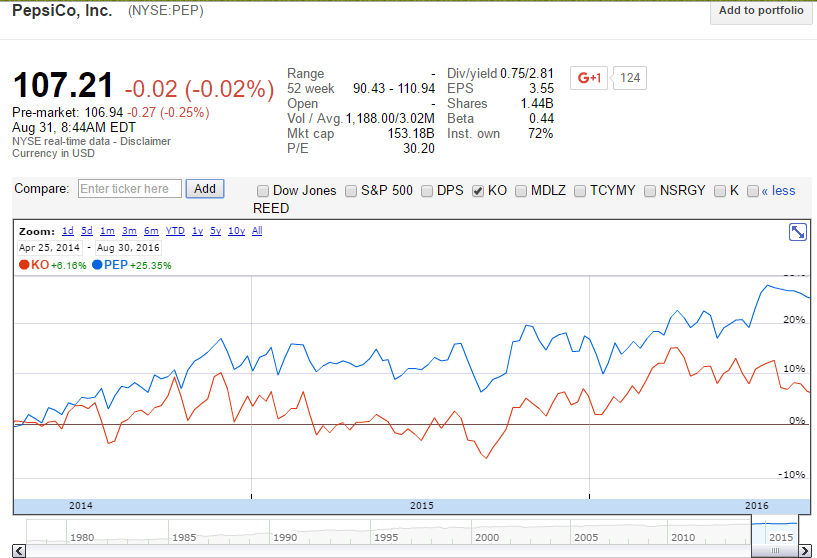Click the 2015 label on chart axis
Viewport: 817px width, 558px height.
(422, 505)
